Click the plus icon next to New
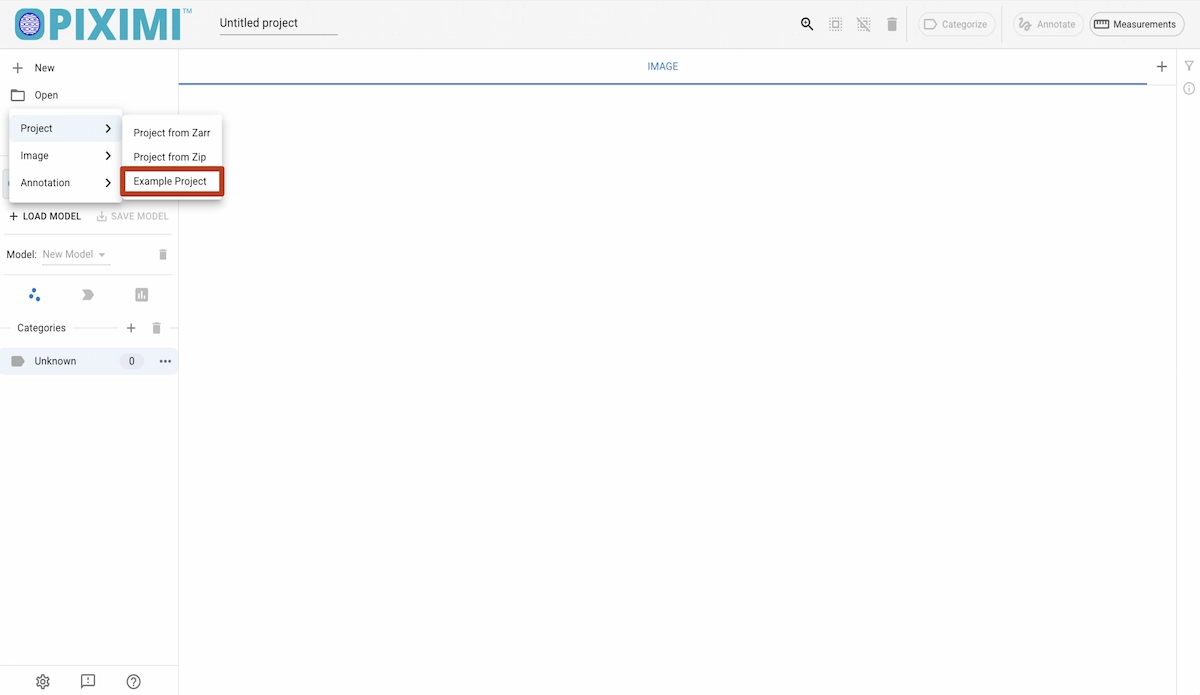Viewport: 1200px width, 695px height. [x=17, y=68]
